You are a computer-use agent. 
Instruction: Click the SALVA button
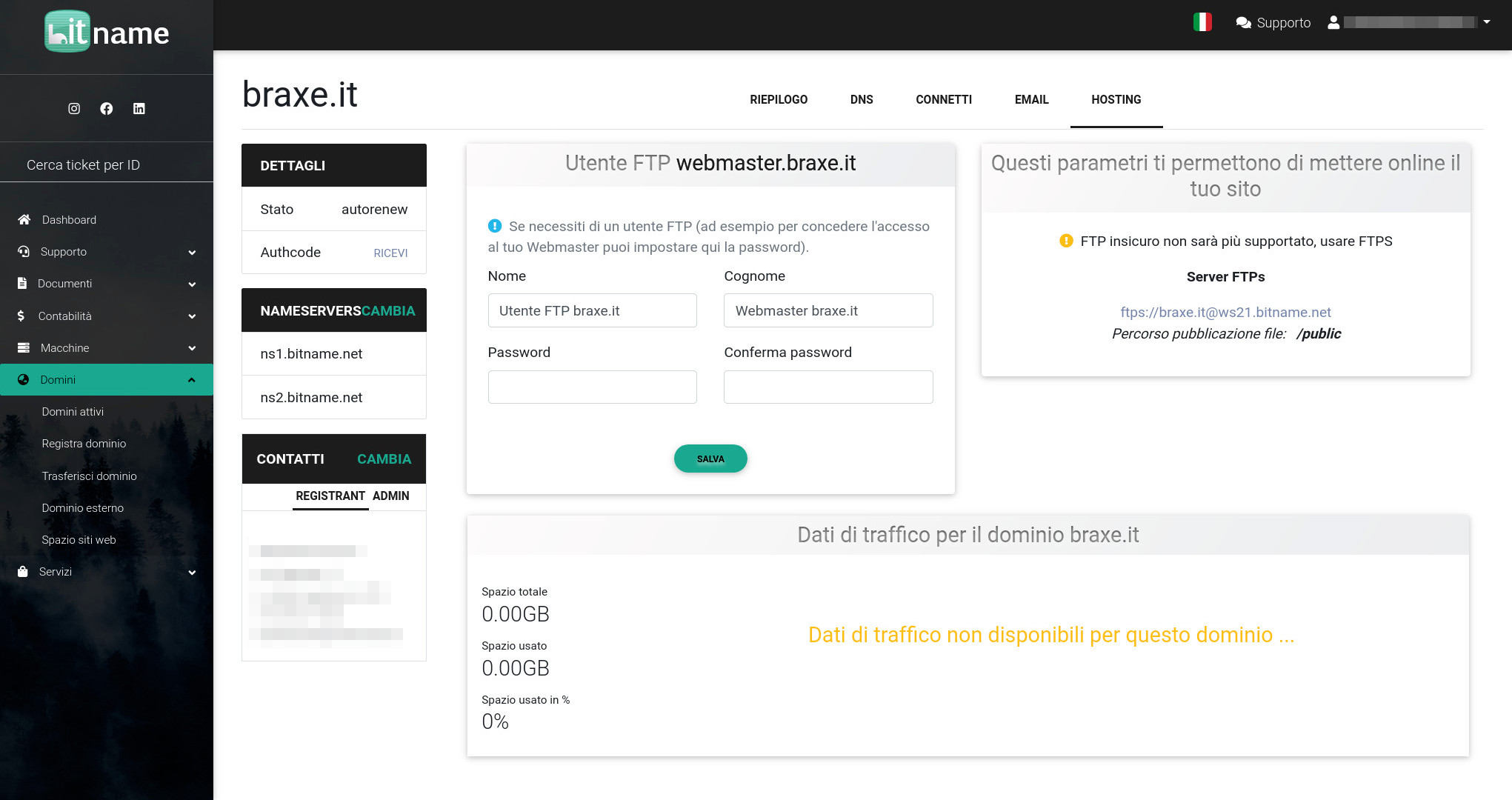point(710,459)
